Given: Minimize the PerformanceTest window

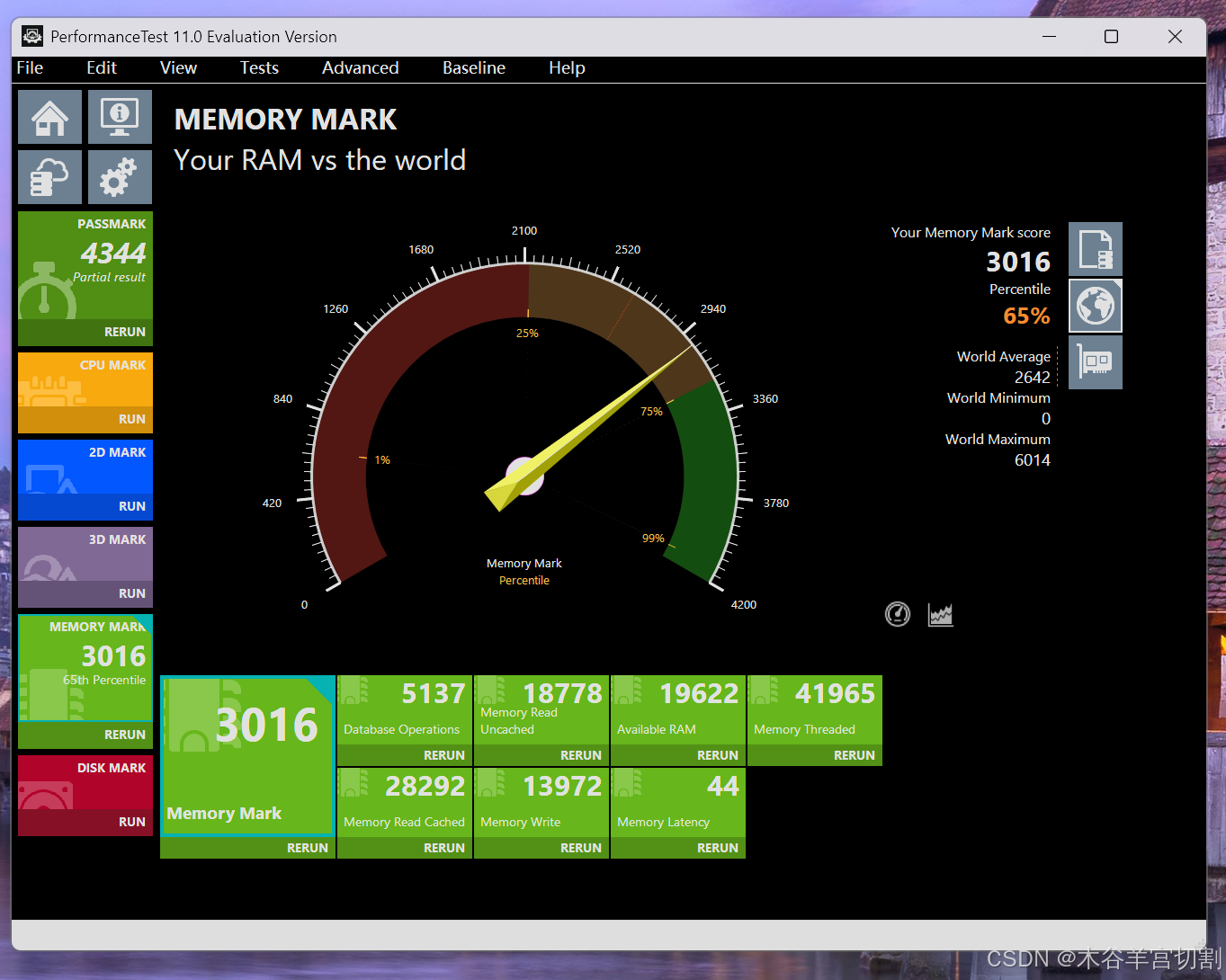Looking at the screenshot, I should [1050, 36].
